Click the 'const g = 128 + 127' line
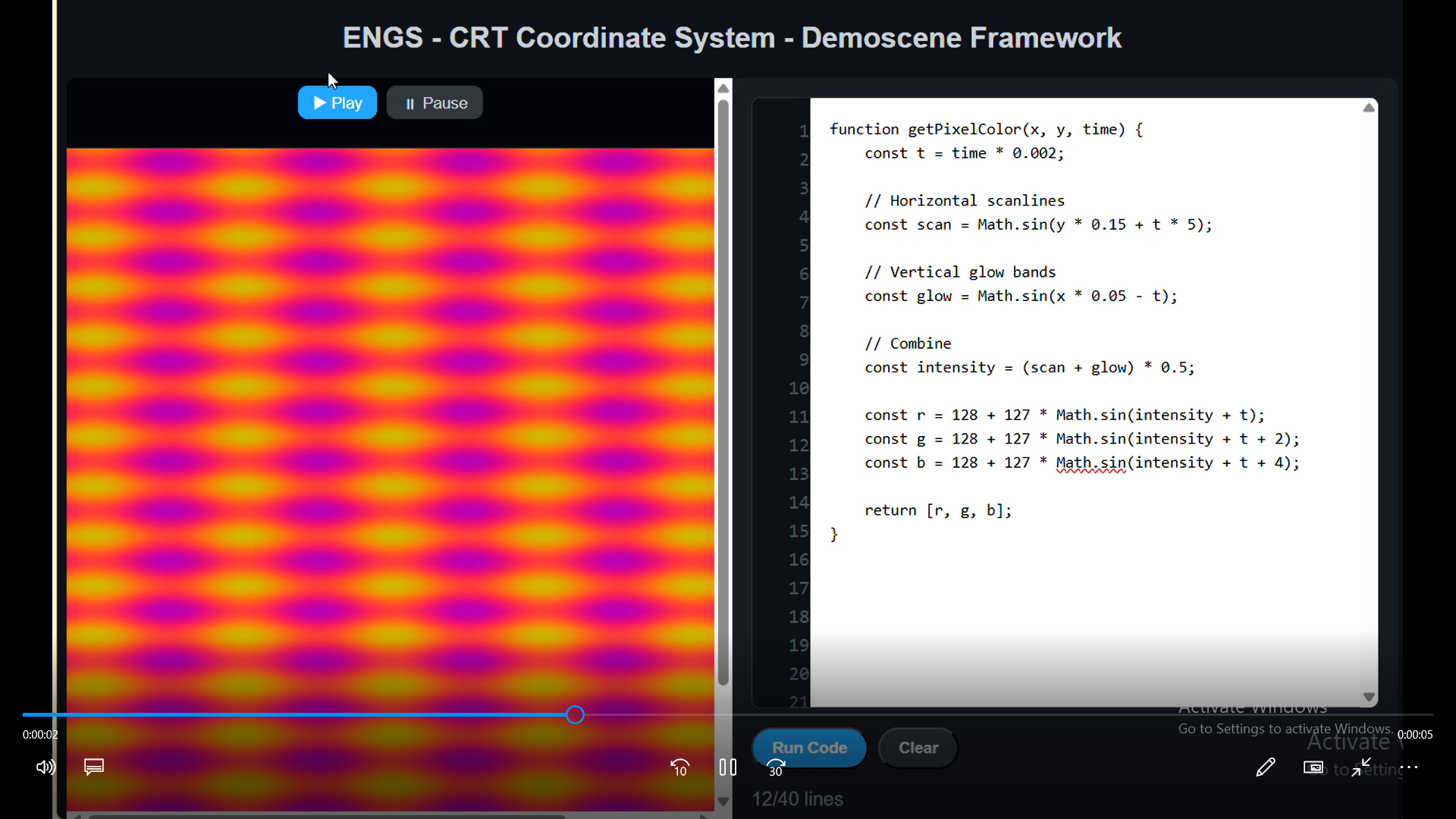 pos(1082,439)
